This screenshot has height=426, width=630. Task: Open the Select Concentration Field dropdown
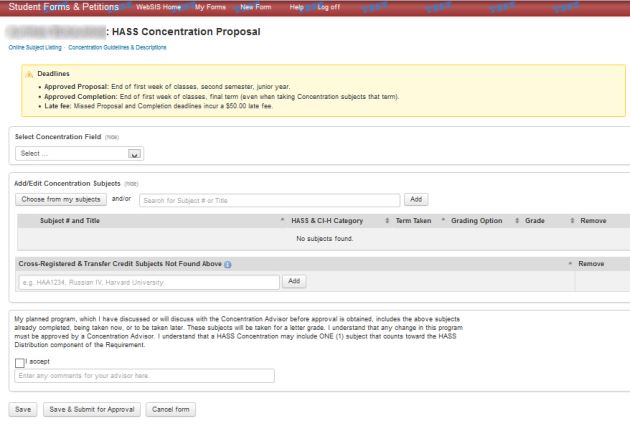80,153
